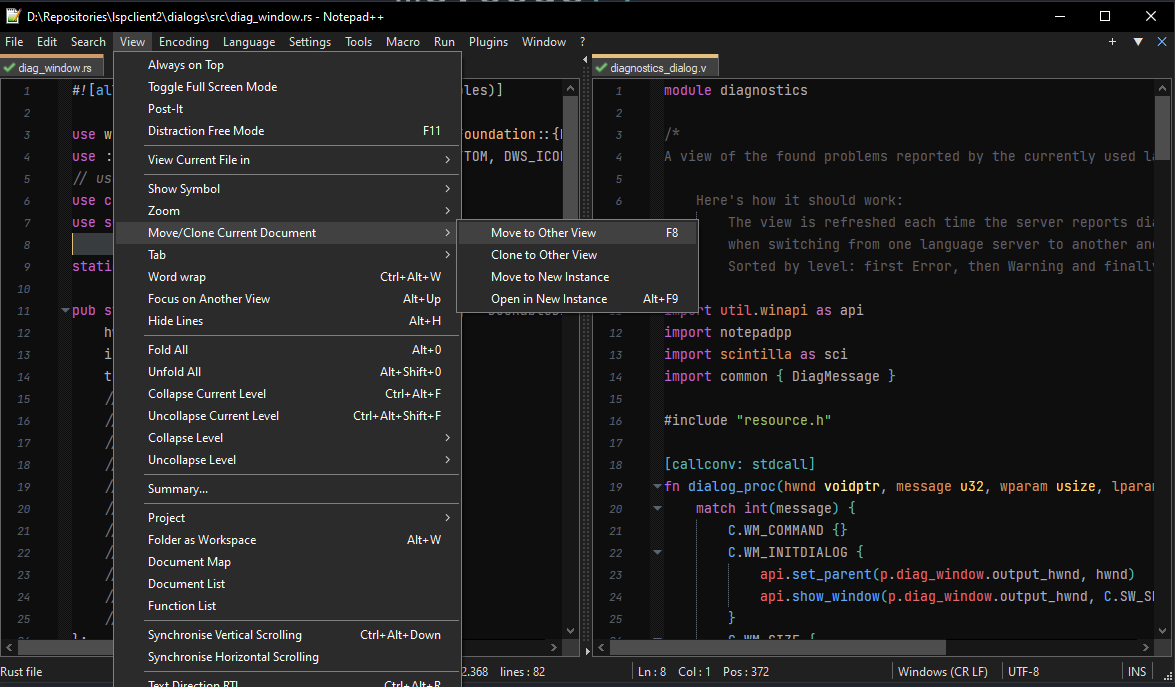Open Summary... dialog
Image resolution: width=1175 pixels, height=687 pixels.
(288, 488)
